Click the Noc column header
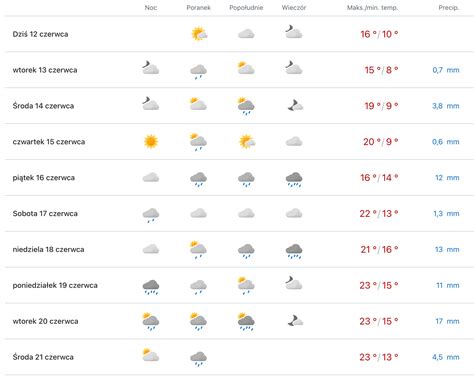474x381 pixels. (151, 7)
